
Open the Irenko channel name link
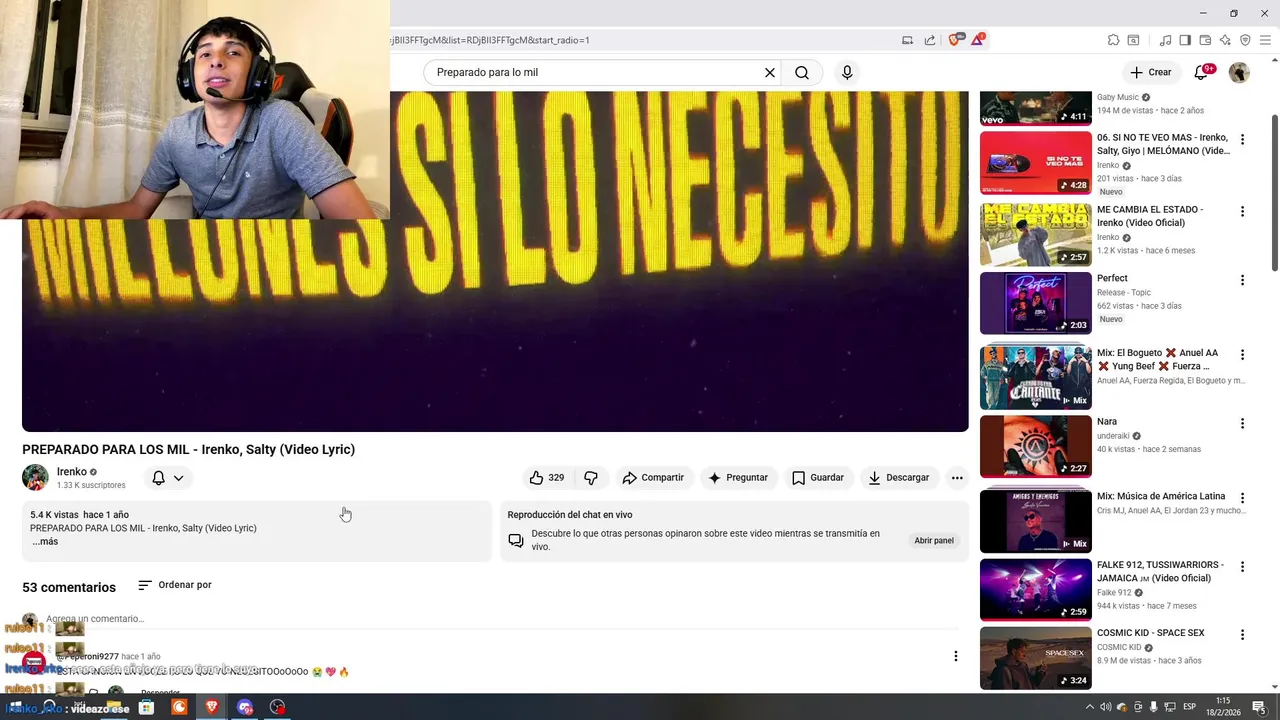(x=72, y=472)
